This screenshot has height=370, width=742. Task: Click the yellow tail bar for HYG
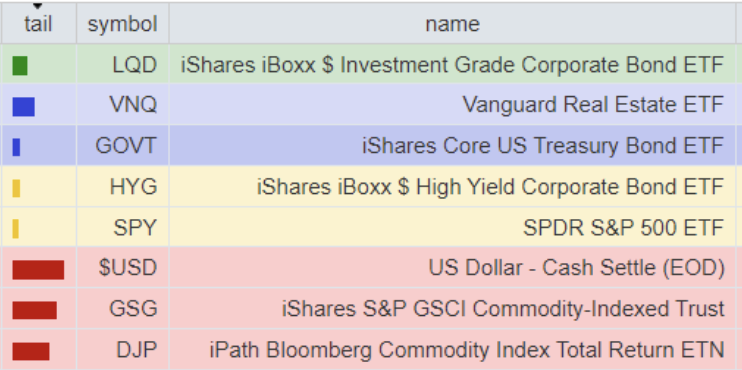click(x=16, y=188)
